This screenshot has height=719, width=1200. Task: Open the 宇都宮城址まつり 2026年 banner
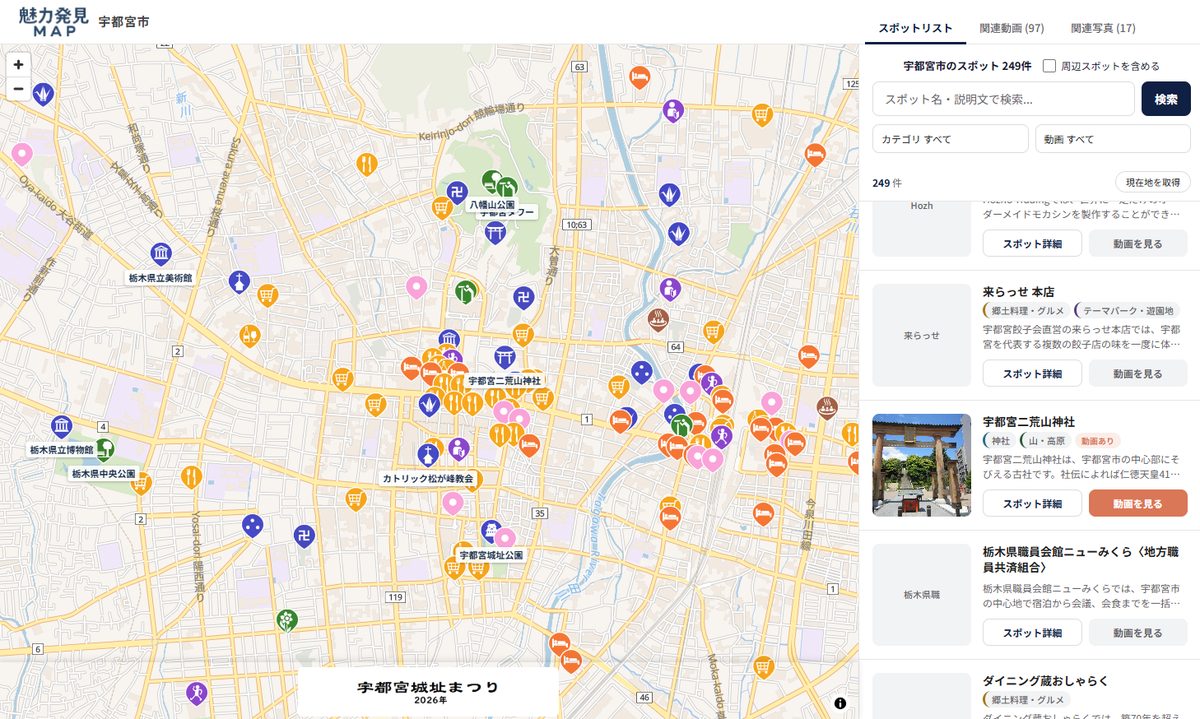click(428, 693)
